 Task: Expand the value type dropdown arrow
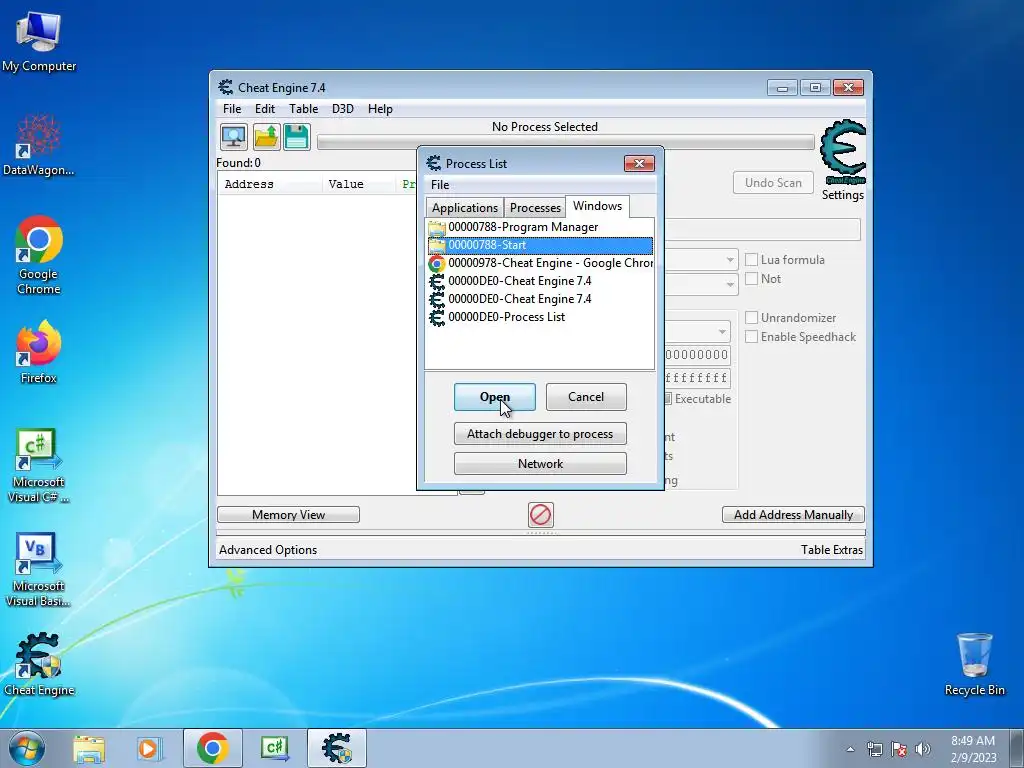coord(730,285)
